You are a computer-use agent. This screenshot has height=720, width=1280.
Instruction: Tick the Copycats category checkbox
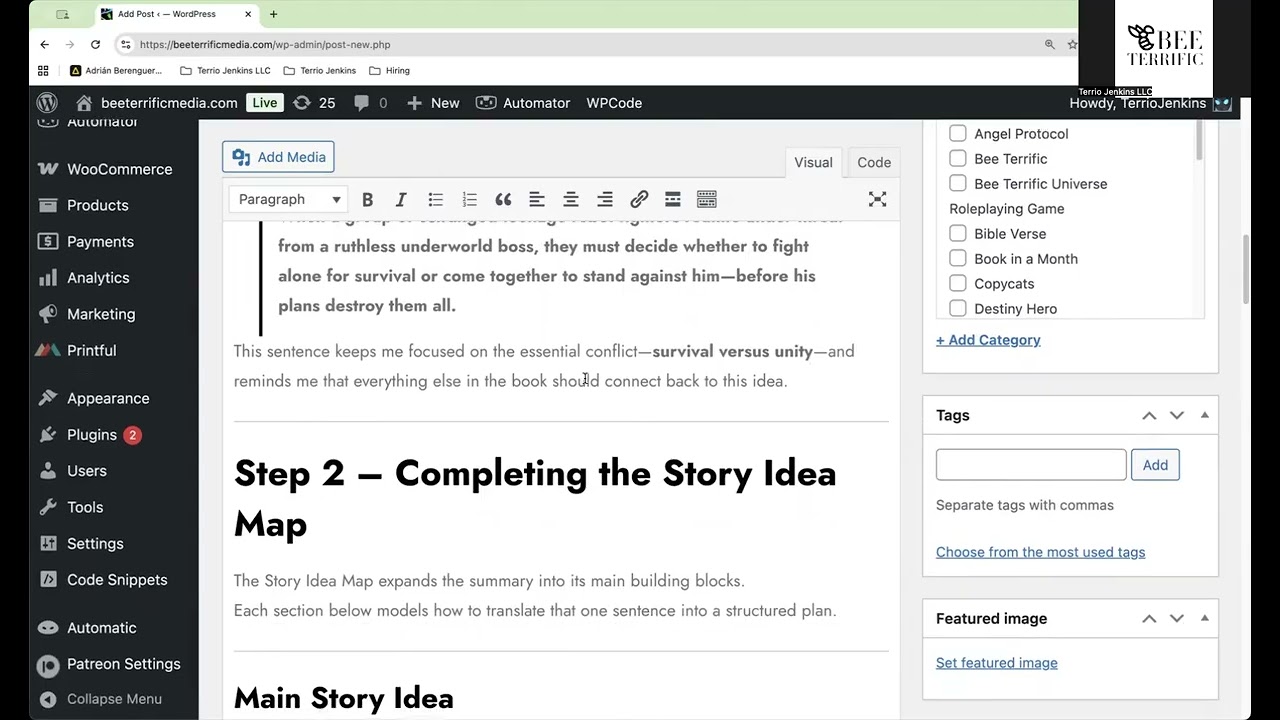pos(958,284)
